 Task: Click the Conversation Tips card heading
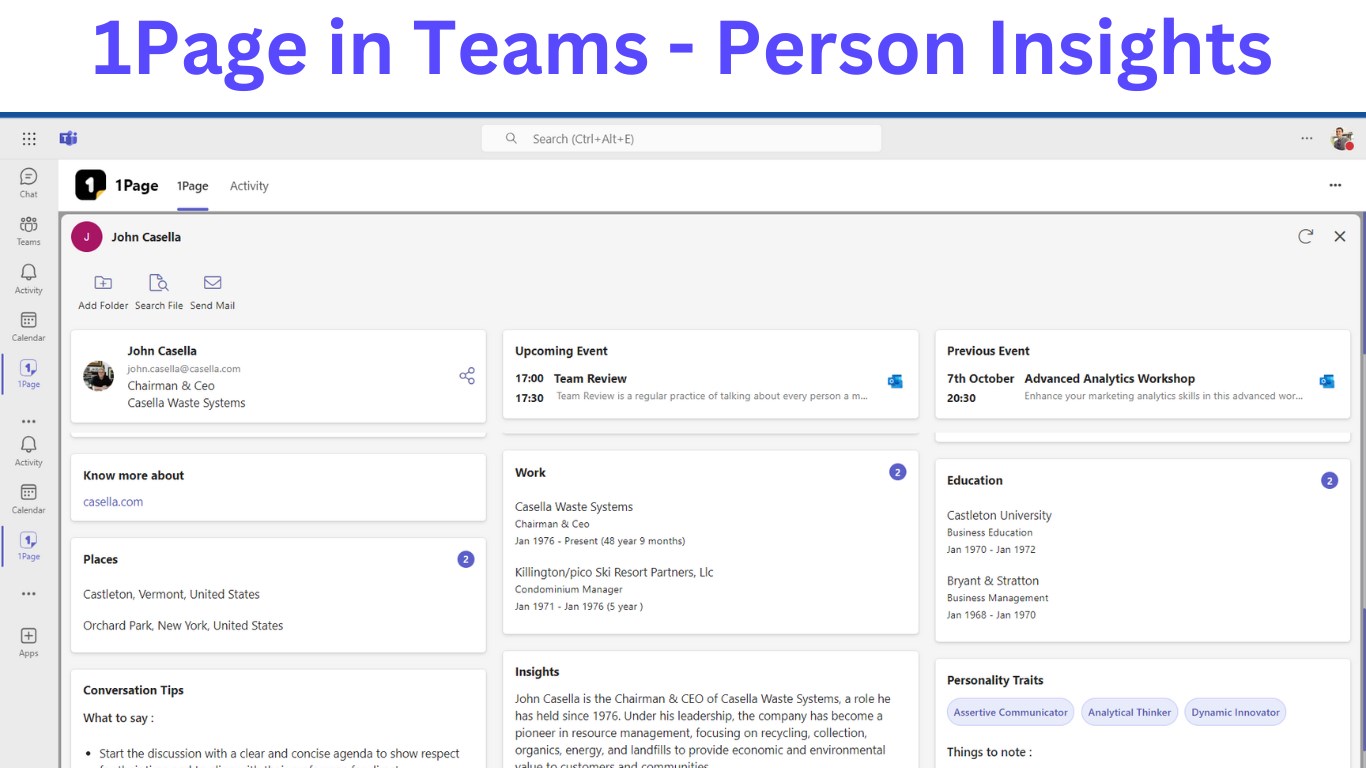(133, 690)
